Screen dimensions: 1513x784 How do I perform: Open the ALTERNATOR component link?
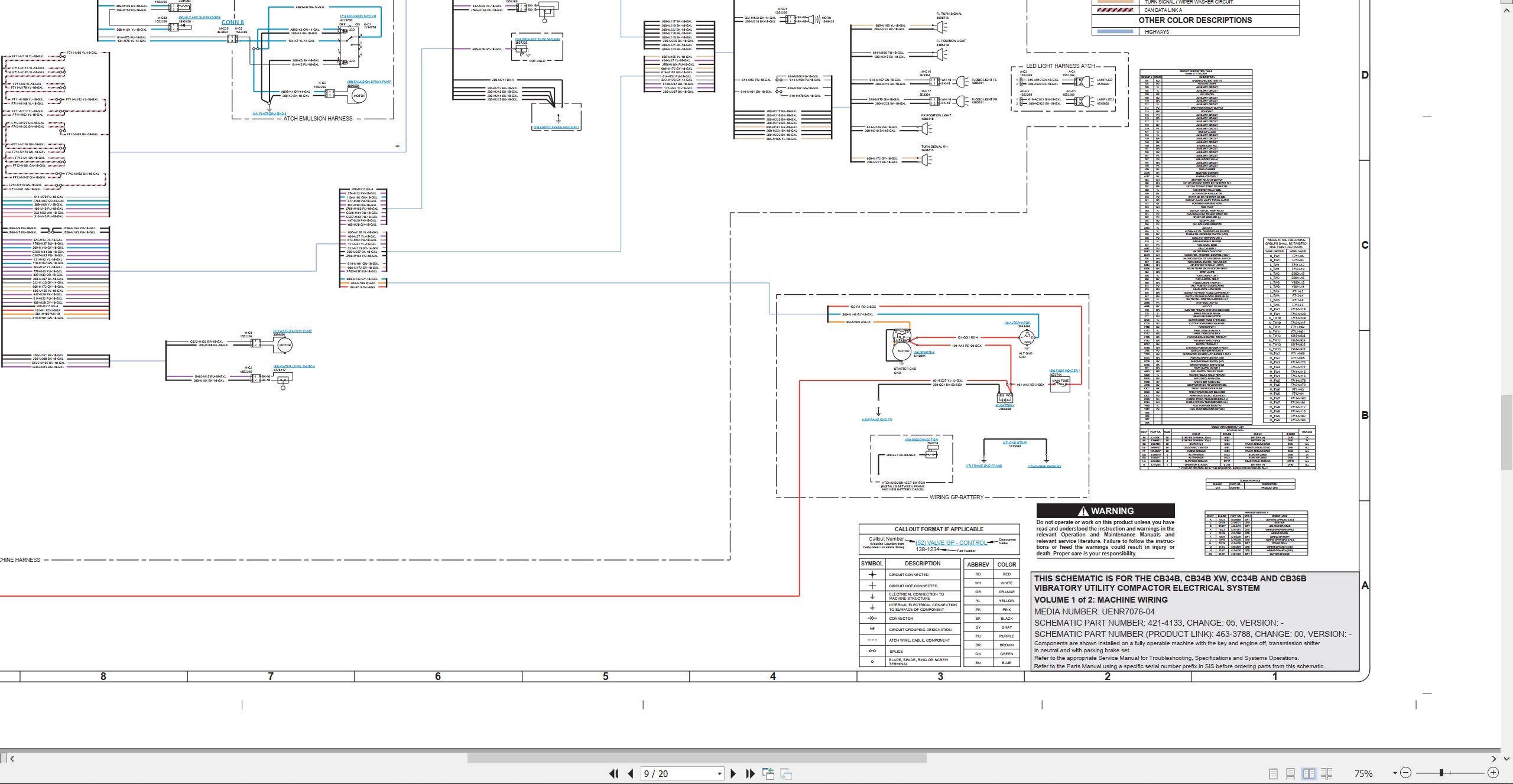click(x=1017, y=323)
